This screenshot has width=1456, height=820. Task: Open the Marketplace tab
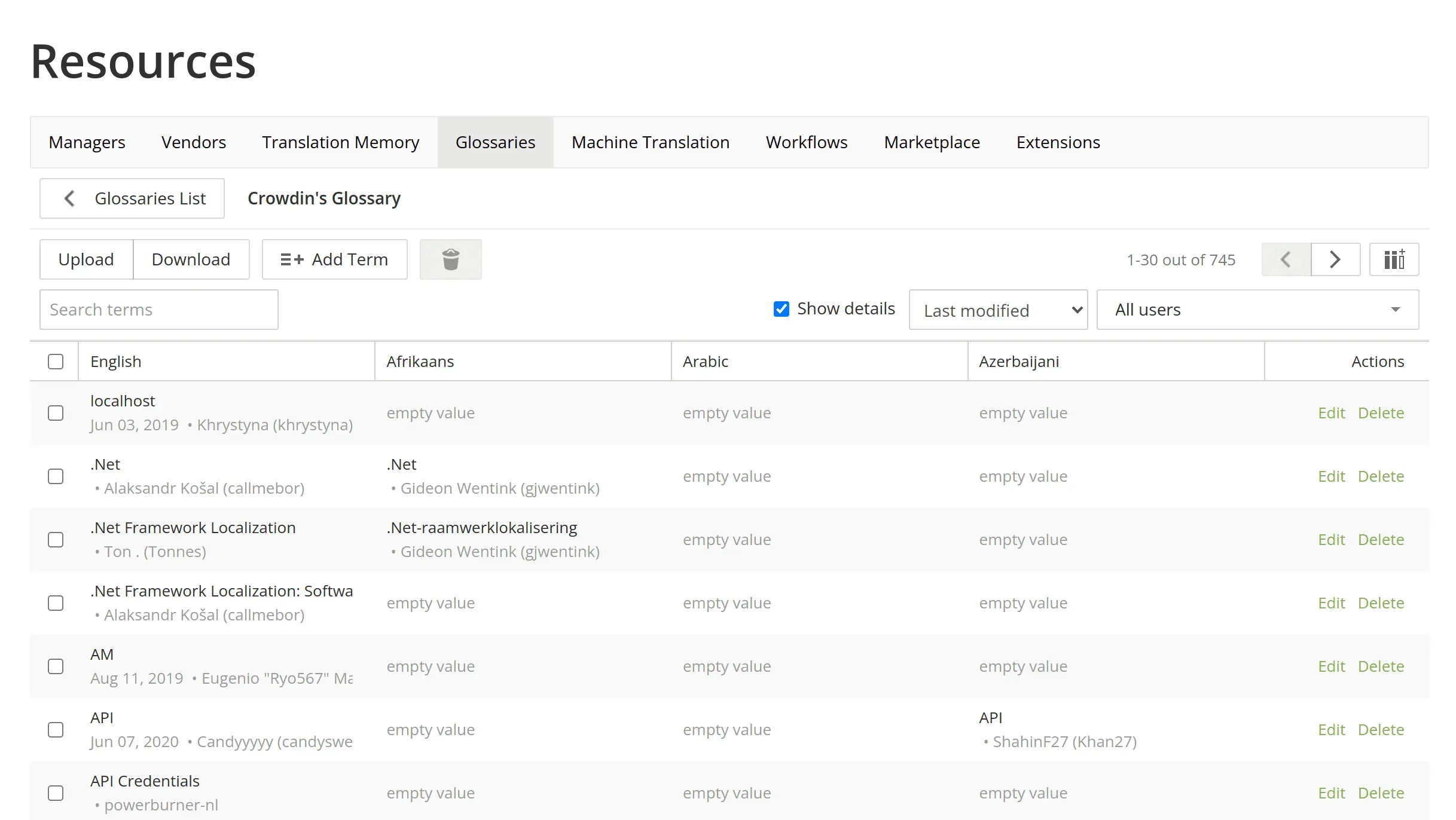[932, 142]
